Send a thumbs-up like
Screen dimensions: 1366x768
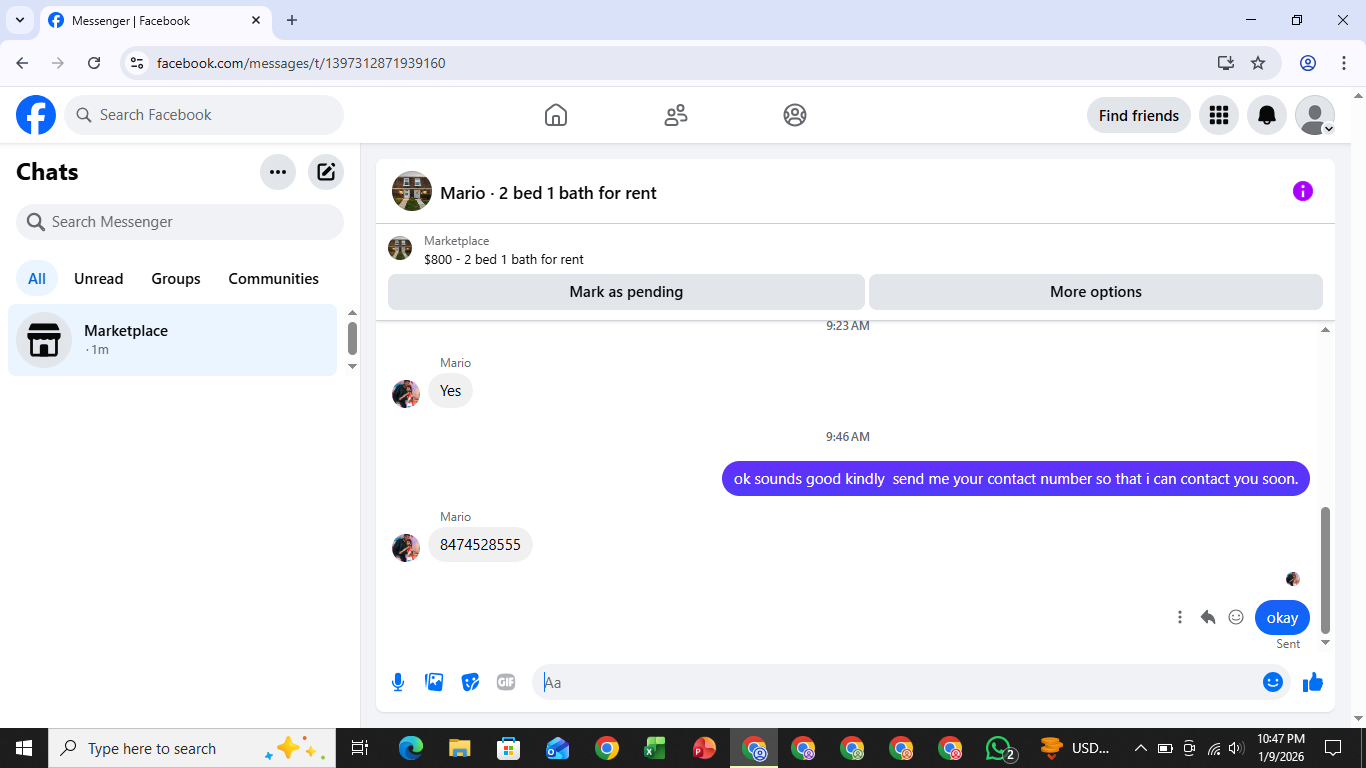pyautogui.click(x=1313, y=682)
